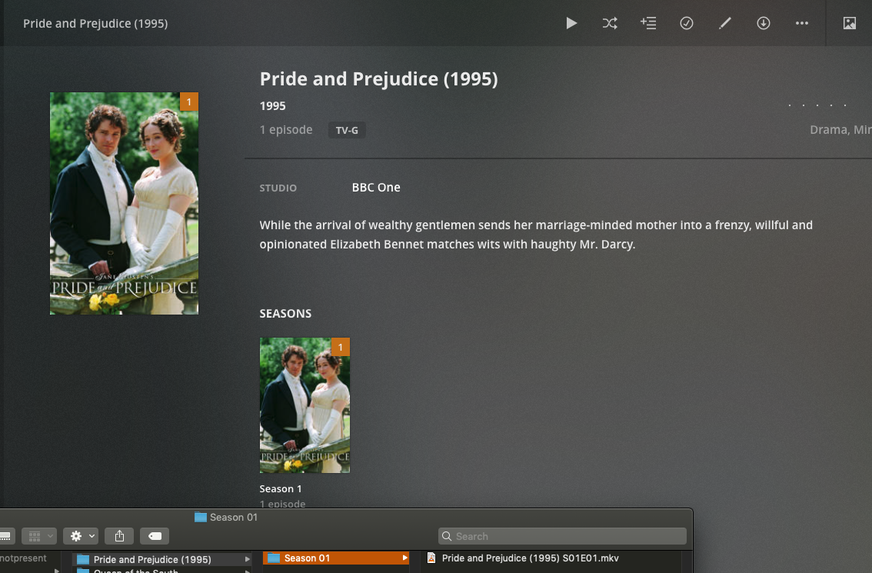Click the download sync icon
The width and height of the screenshot is (872, 573).
[763, 23]
